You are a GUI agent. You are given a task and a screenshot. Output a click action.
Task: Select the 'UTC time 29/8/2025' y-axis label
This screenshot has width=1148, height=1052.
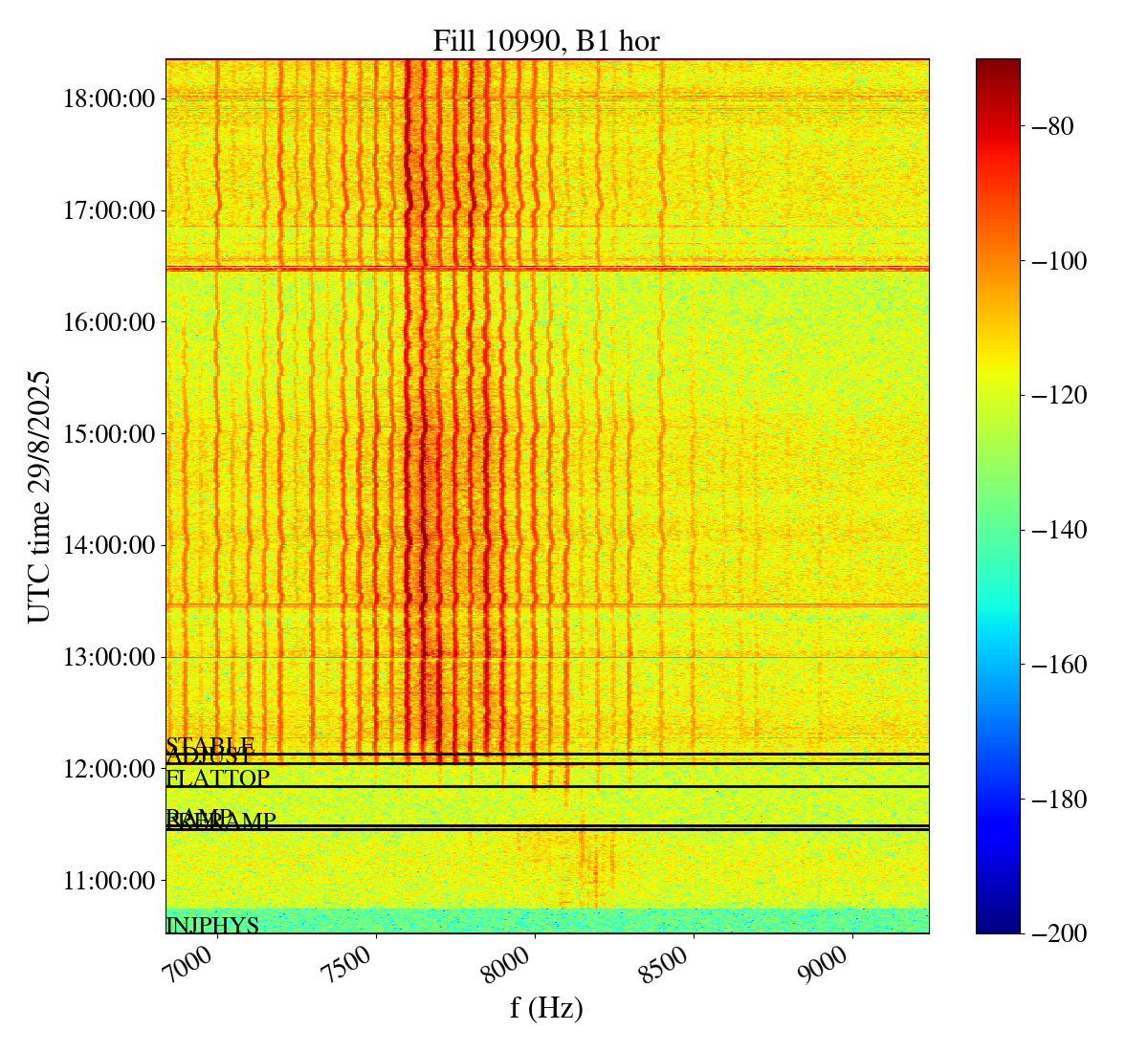39,496
